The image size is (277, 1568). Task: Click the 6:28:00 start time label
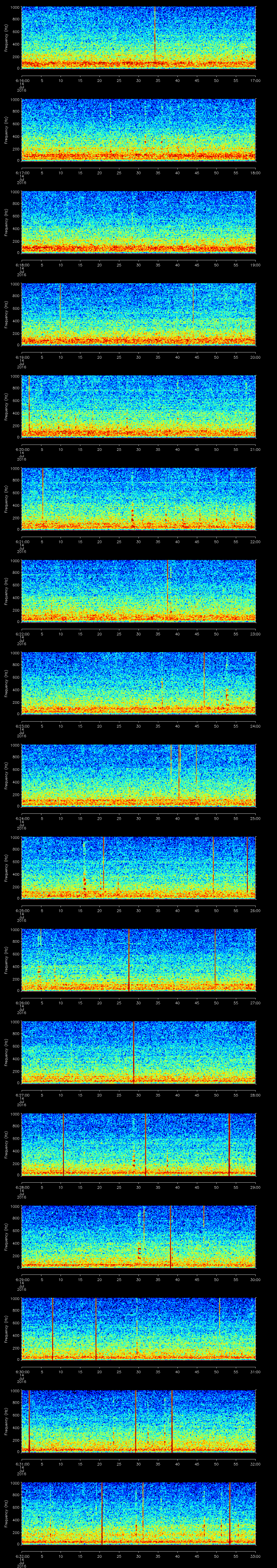[22, 1187]
